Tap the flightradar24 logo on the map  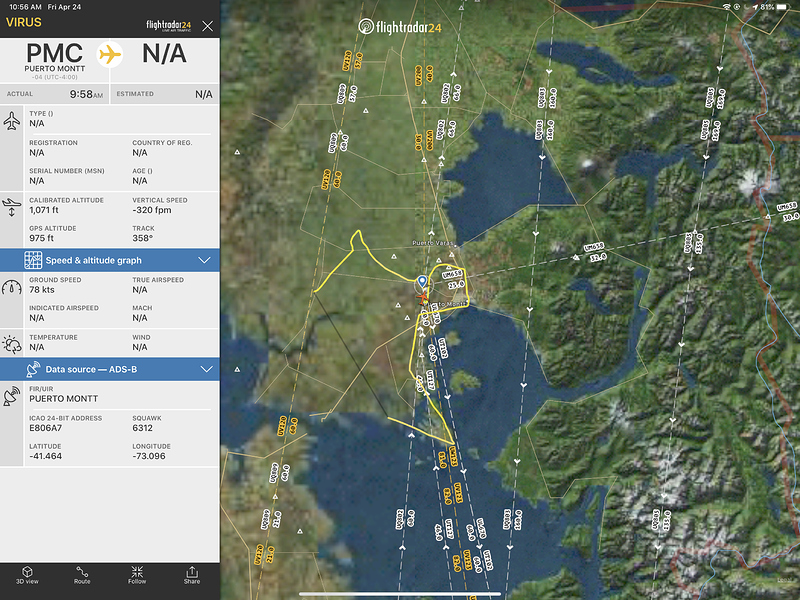pyautogui.click(x=400, y=27)
